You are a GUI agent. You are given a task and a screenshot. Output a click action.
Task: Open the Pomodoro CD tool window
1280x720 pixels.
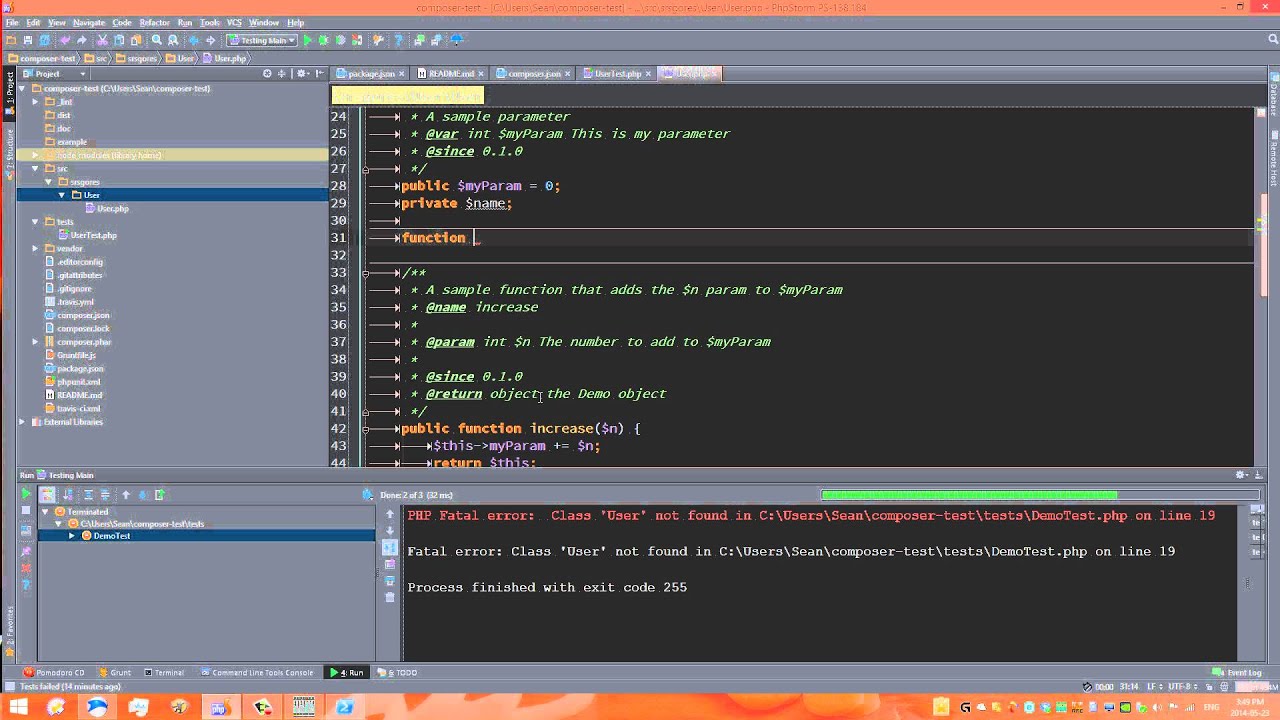click(55, 673)
